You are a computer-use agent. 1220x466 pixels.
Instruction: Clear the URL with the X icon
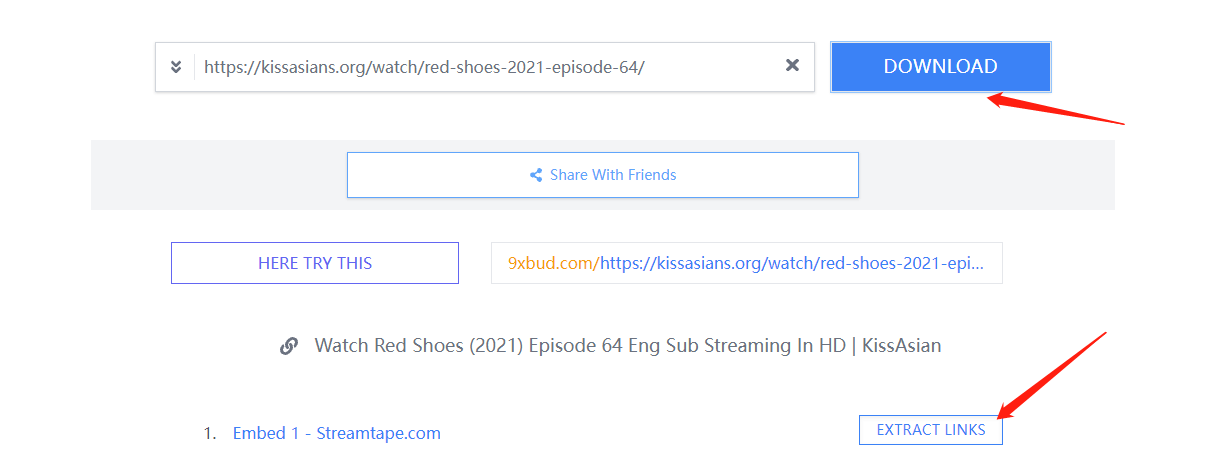tap(792, 66)
